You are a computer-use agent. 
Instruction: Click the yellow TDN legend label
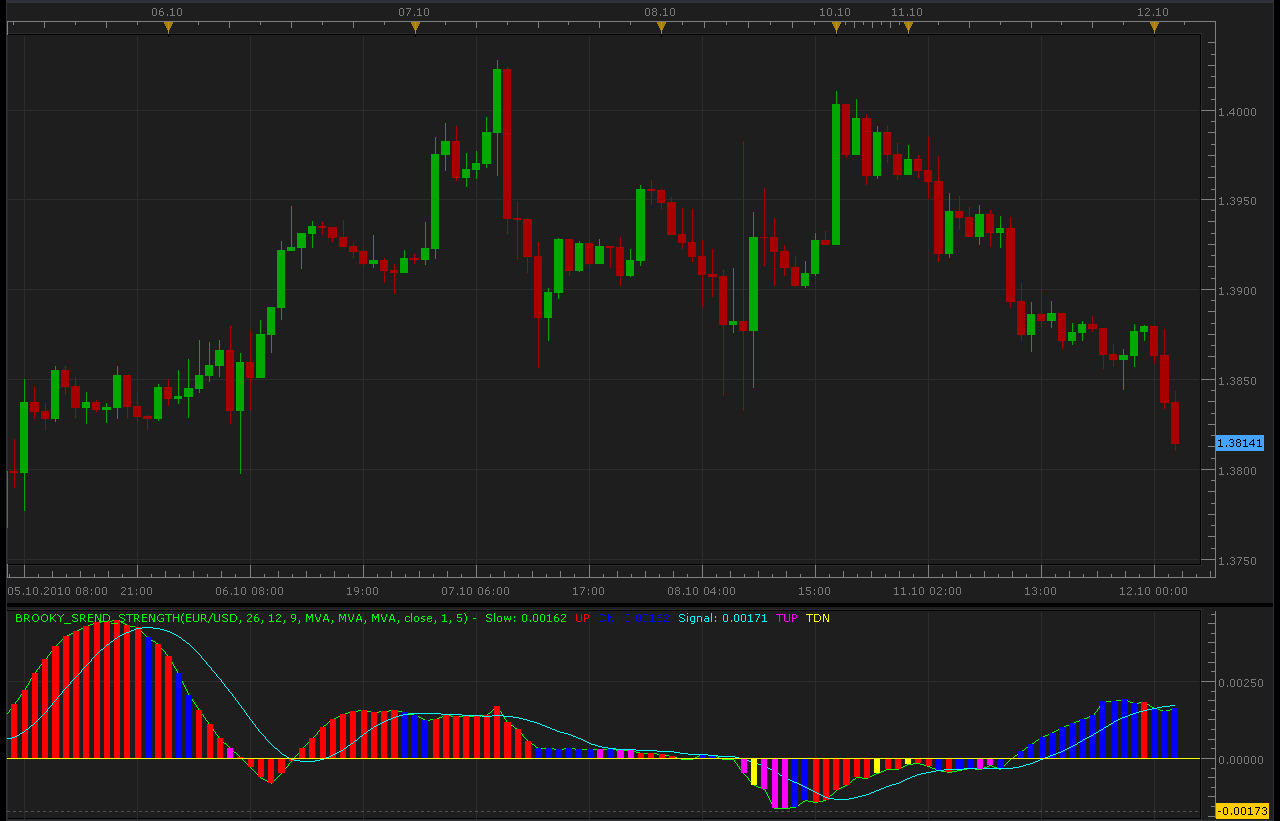click(x=818, y=618)
